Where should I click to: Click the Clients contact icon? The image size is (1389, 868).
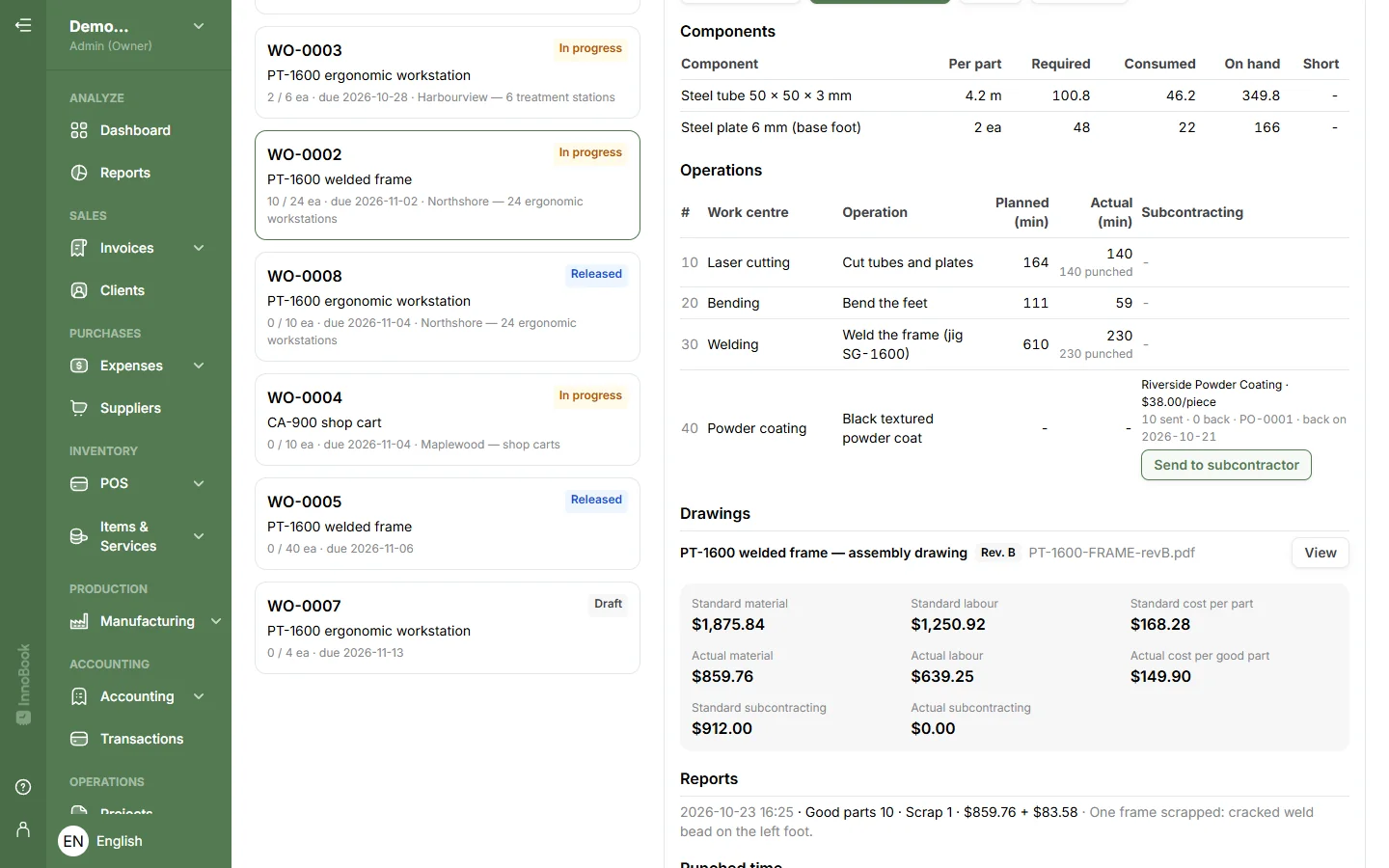[79, 290]
